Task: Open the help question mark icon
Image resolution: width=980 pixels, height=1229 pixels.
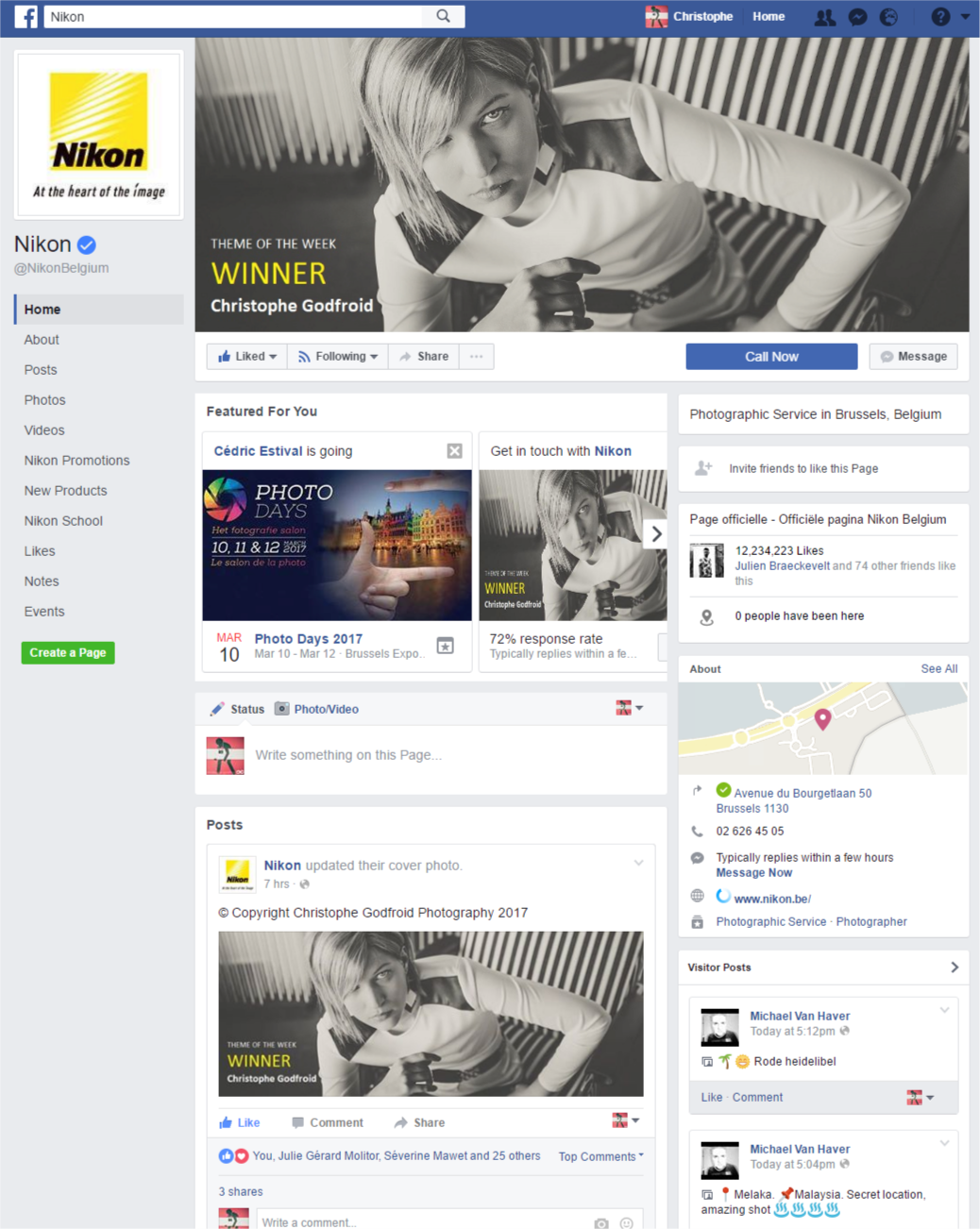Action: [940, 17]
